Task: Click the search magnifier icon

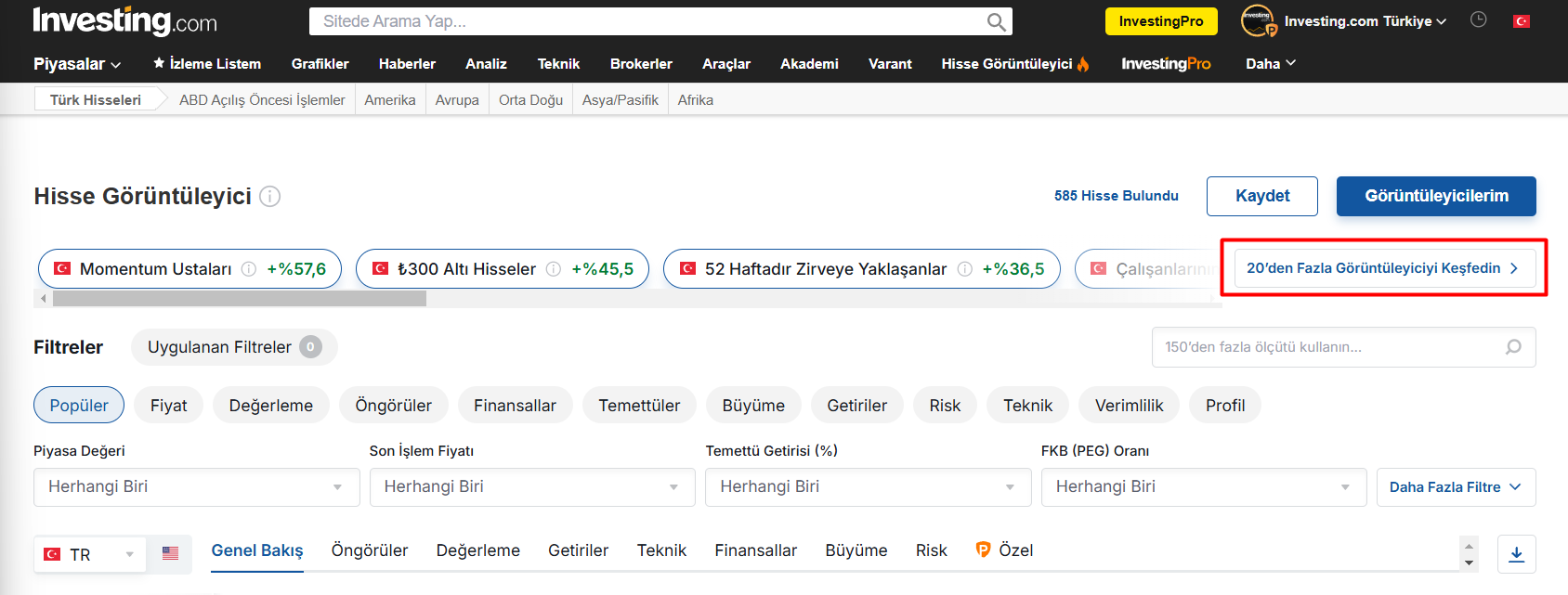Action: tap(996, 21)
